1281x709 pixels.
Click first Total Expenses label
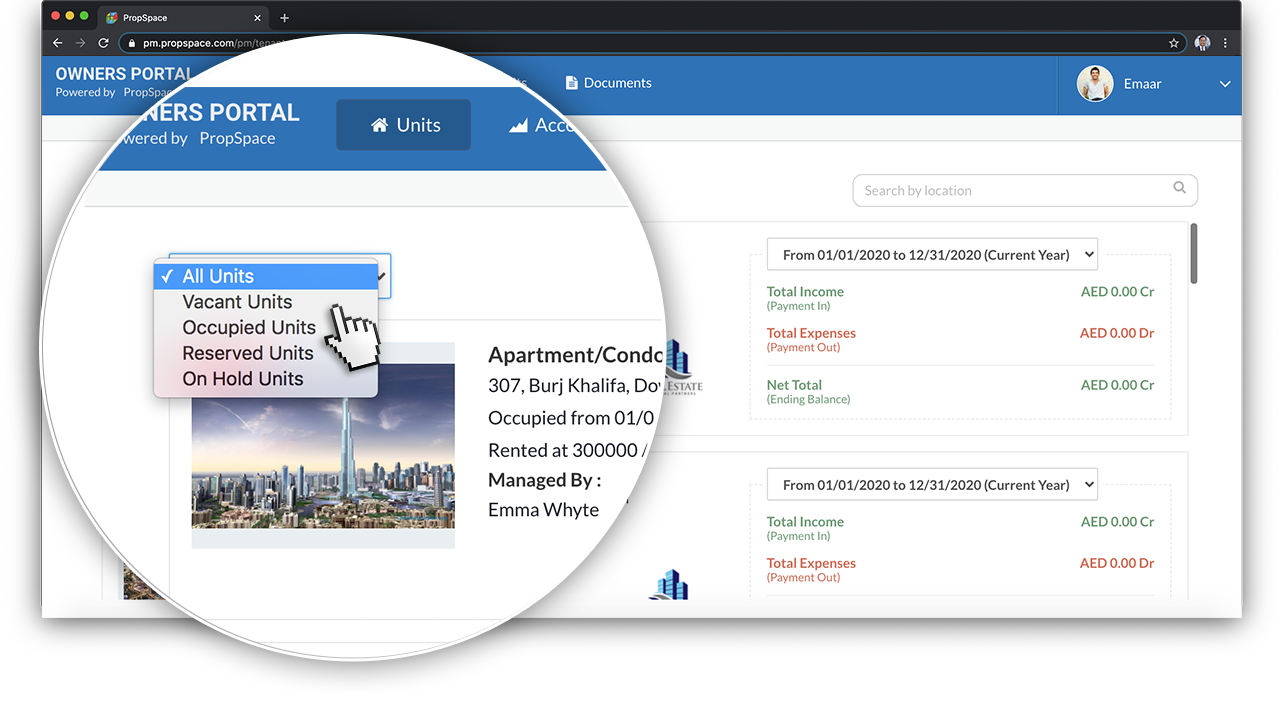[811, 333]
